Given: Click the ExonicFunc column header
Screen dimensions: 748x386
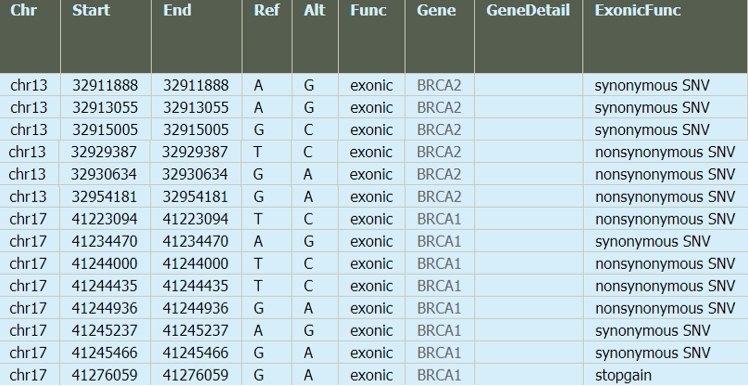Looking at the screenshot, I should (x=637, y=10).
